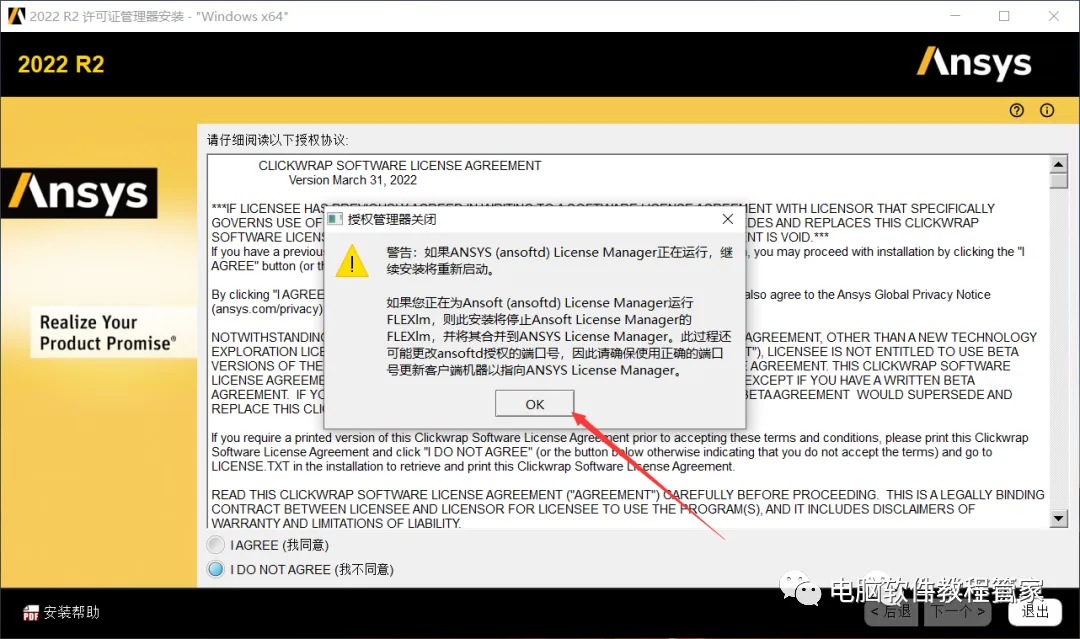Click the warning triangle icon in dialog
This screenshot has width=1080, height=639.
[x=352, y=261]
